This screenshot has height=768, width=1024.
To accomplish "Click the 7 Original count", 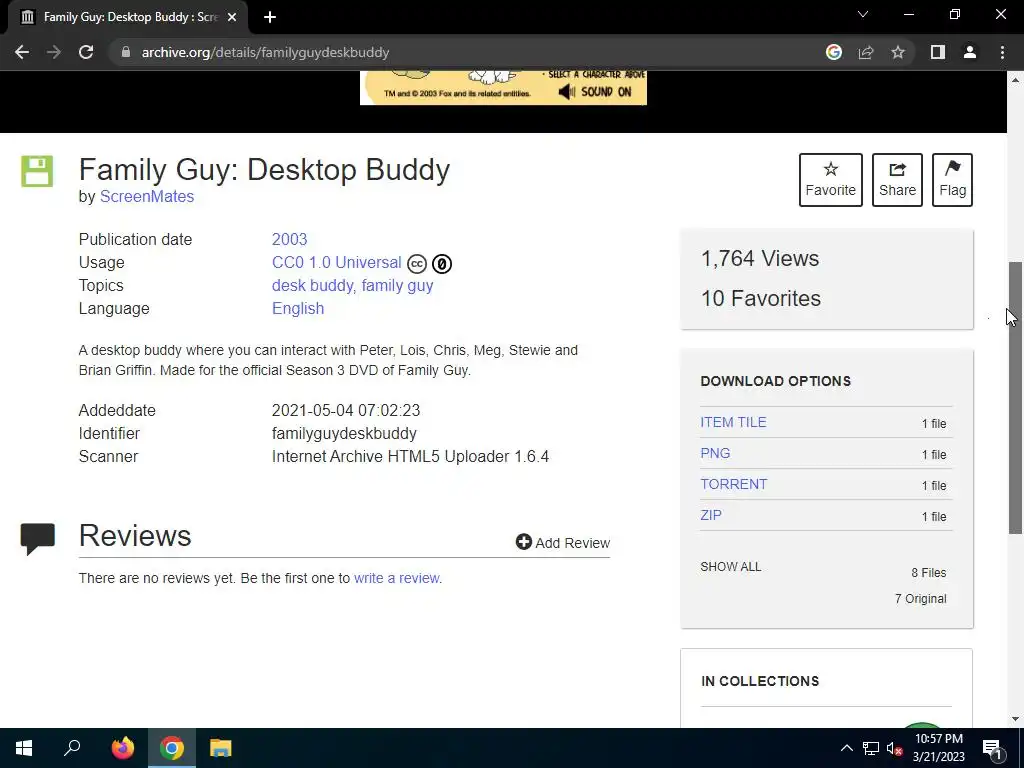I will point(921,599).
